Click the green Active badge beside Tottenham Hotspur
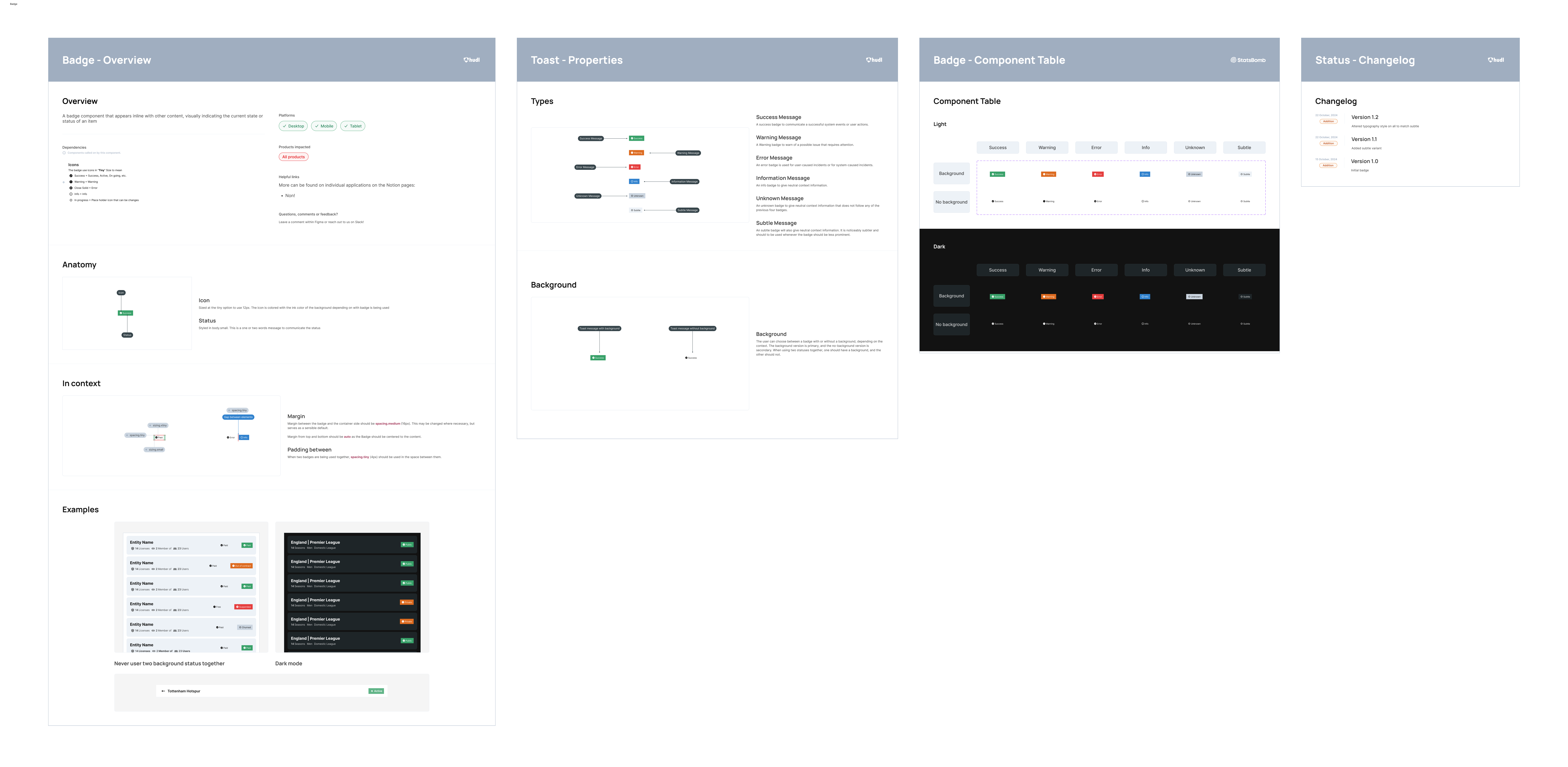This screenshot has width=1568, height=767. click(x=376, y=691)
